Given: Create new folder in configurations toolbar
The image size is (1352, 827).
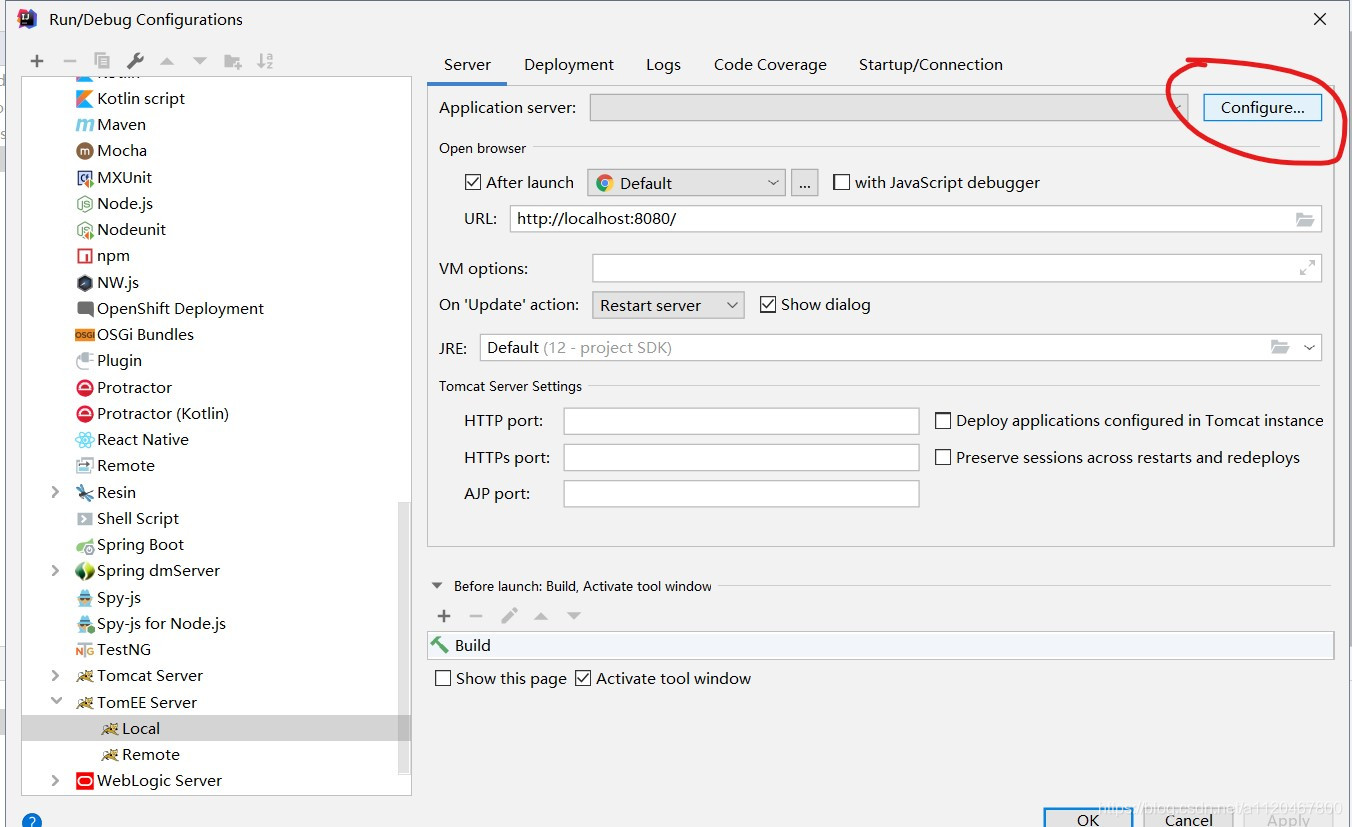Looking at the screenshot, I should (233, 61).
